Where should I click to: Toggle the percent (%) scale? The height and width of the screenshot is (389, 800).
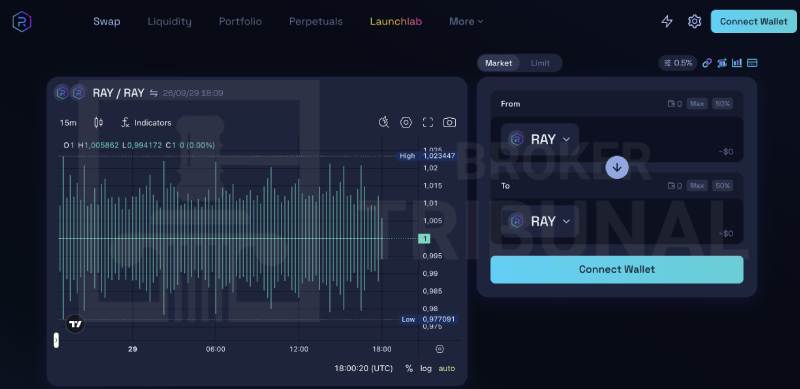[x=409, y=368]
